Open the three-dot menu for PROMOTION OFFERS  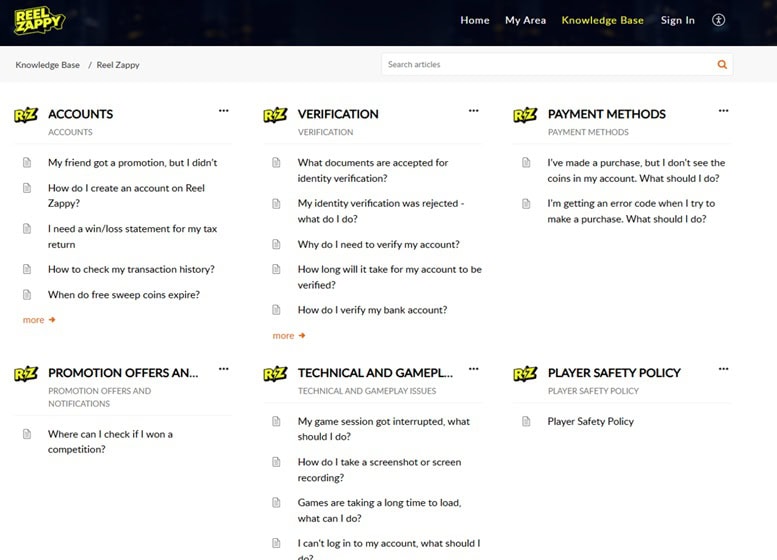click(x=223, y=369)
